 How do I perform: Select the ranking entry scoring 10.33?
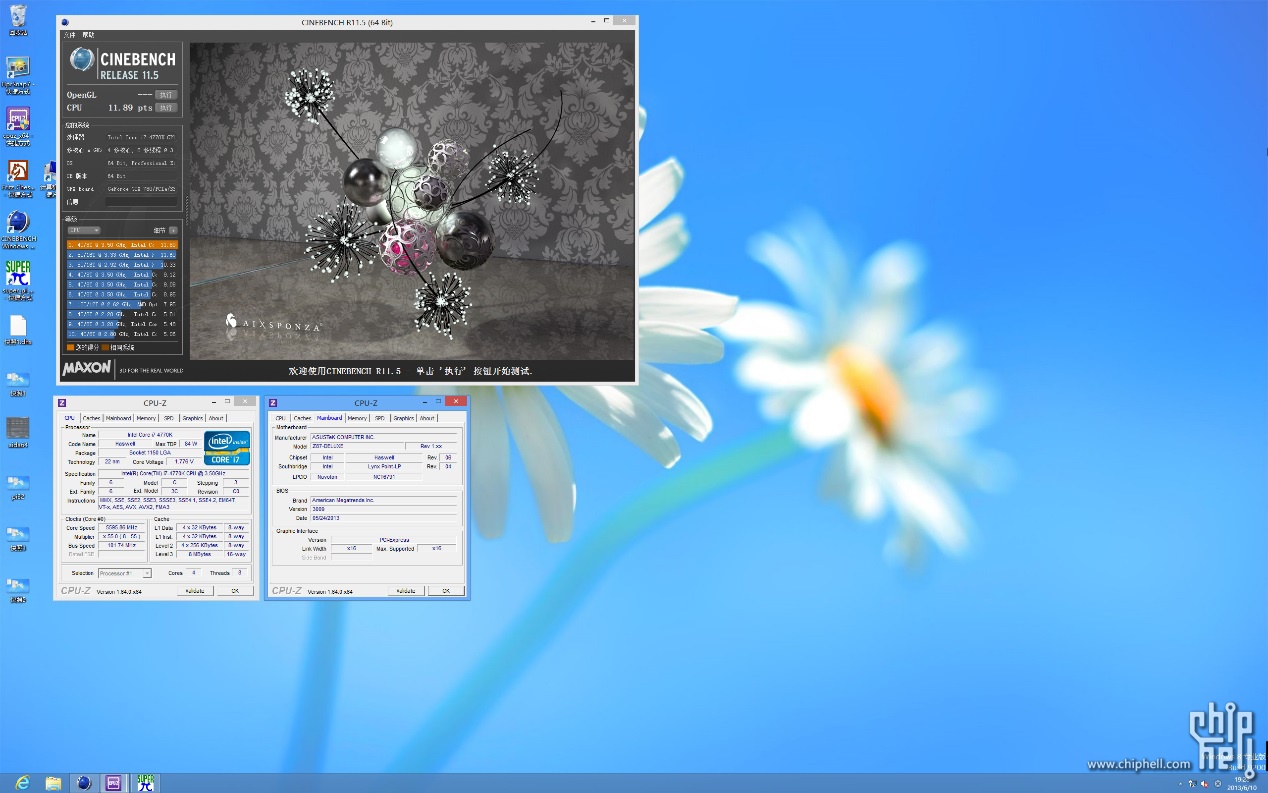click(122, 264)
